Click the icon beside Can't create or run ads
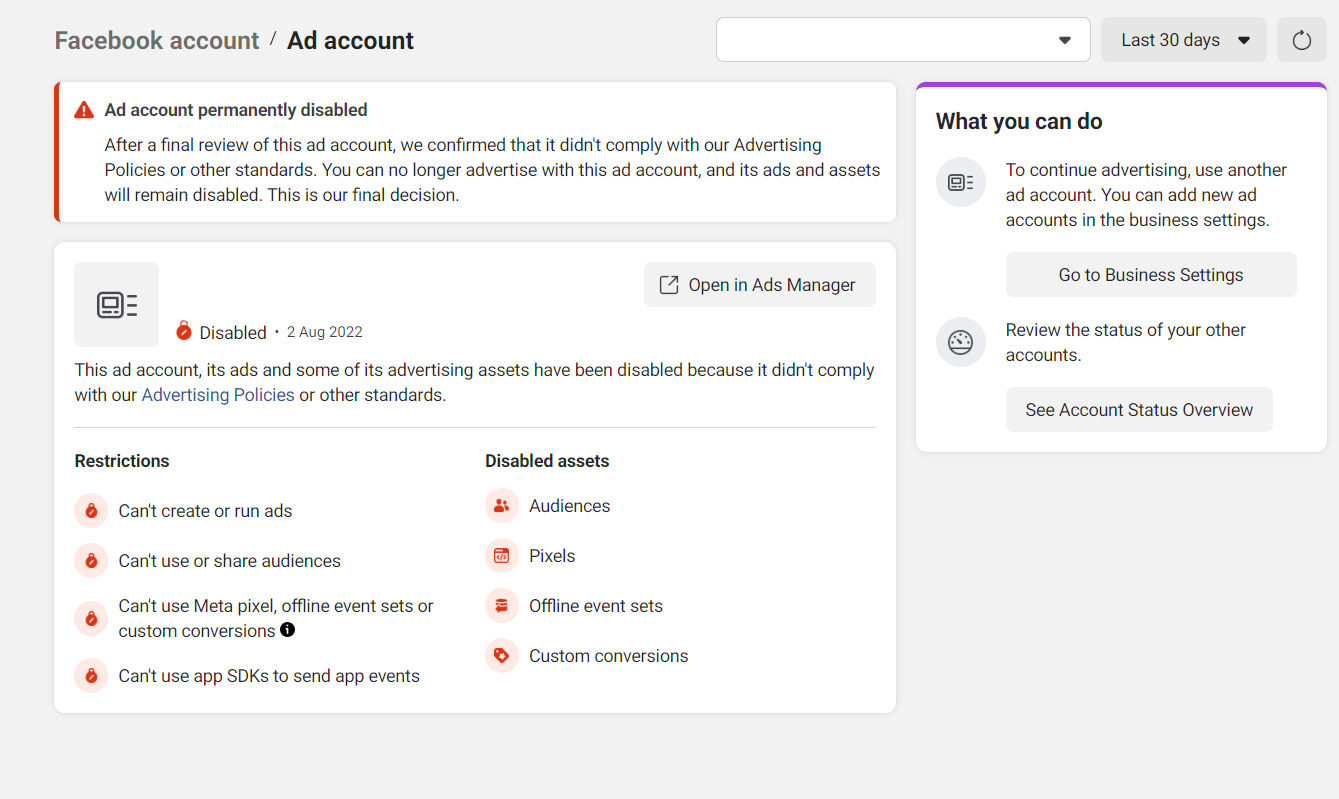 [x=91, y=511]
